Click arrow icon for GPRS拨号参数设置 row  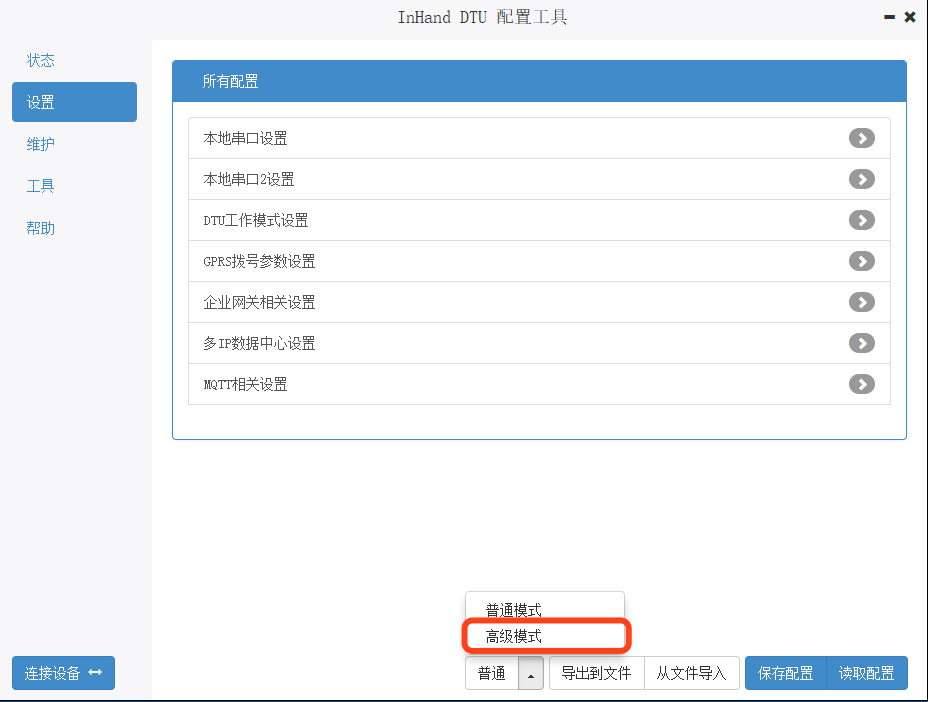coord(861,261)
